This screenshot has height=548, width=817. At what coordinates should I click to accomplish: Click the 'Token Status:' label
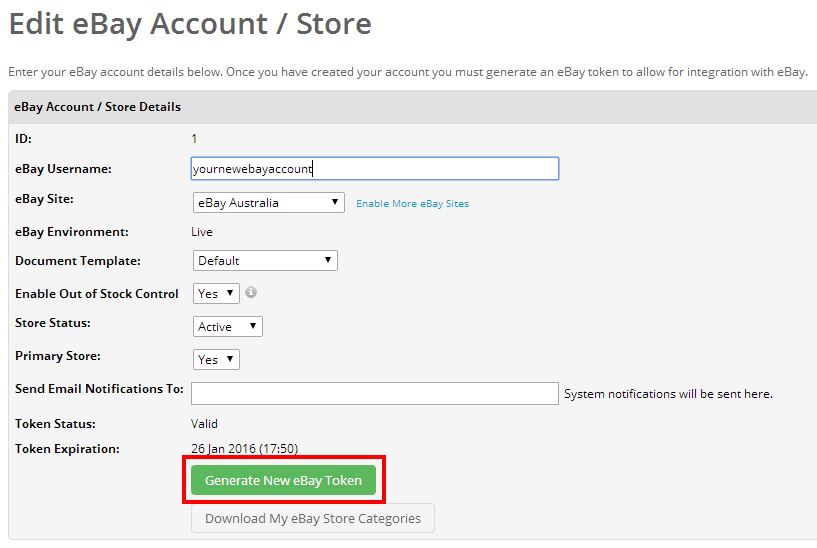[55, 424]
